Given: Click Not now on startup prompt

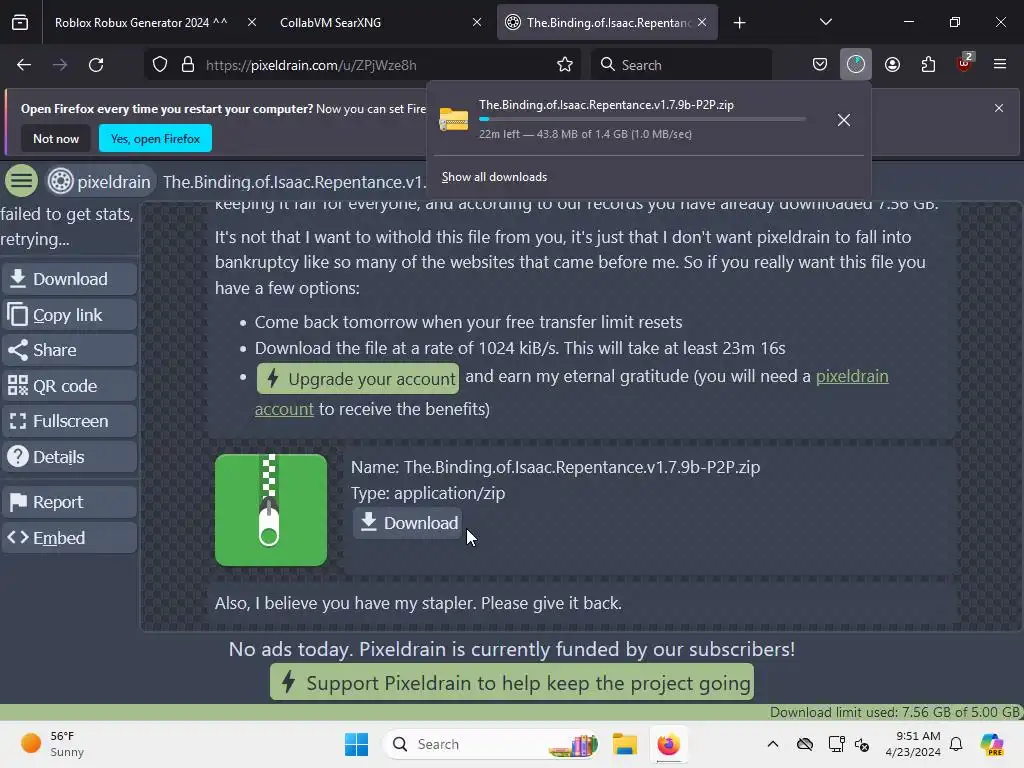Looking at the screenshot, I should pyautogui.click(x=56, y=138).
